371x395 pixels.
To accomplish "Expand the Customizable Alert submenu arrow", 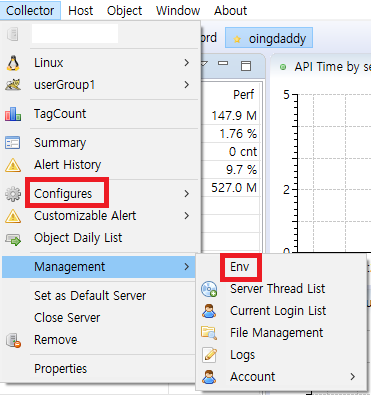I will (187, 216).
